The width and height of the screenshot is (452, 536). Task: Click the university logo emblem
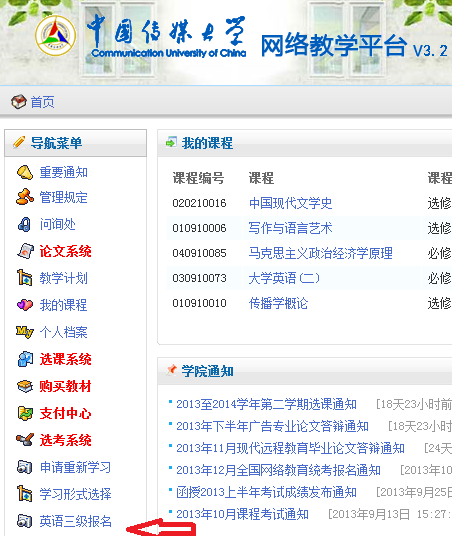[55, 35]
